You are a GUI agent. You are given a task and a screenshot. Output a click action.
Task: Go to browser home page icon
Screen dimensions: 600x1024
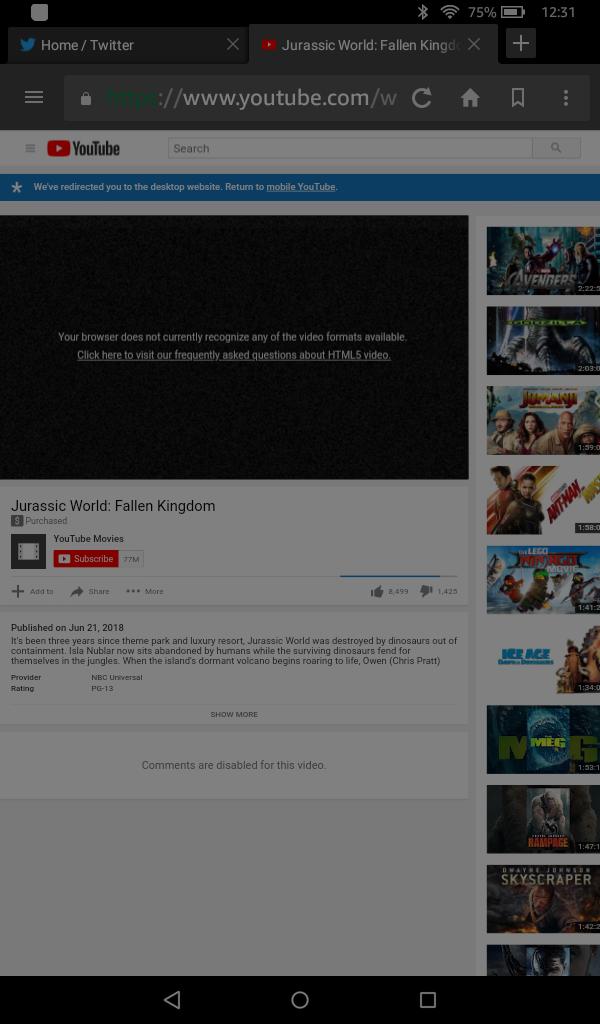pyautogui.click(x=470, y=98)
